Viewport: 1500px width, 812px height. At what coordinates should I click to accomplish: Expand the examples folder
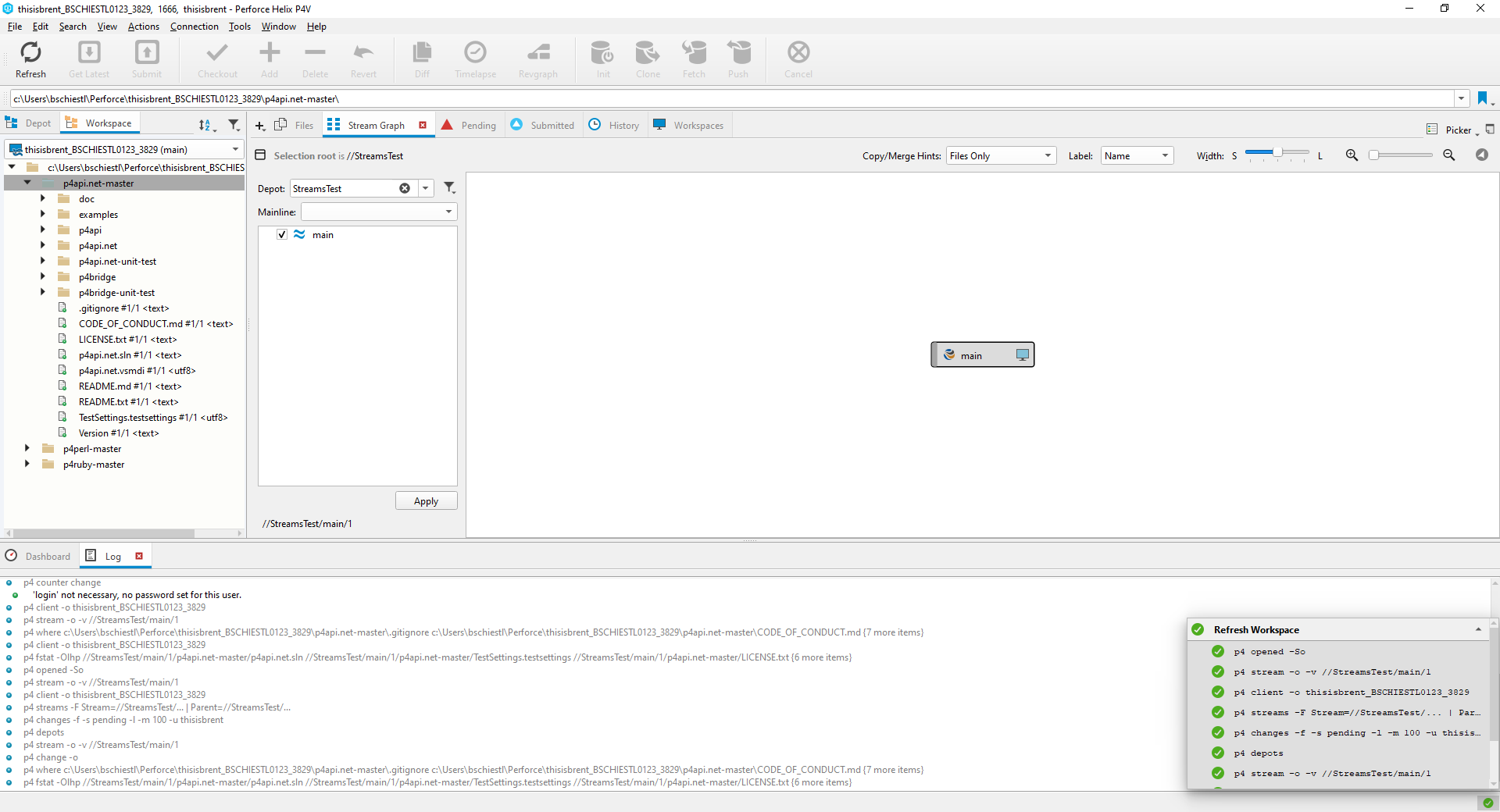tap(43, 214)
